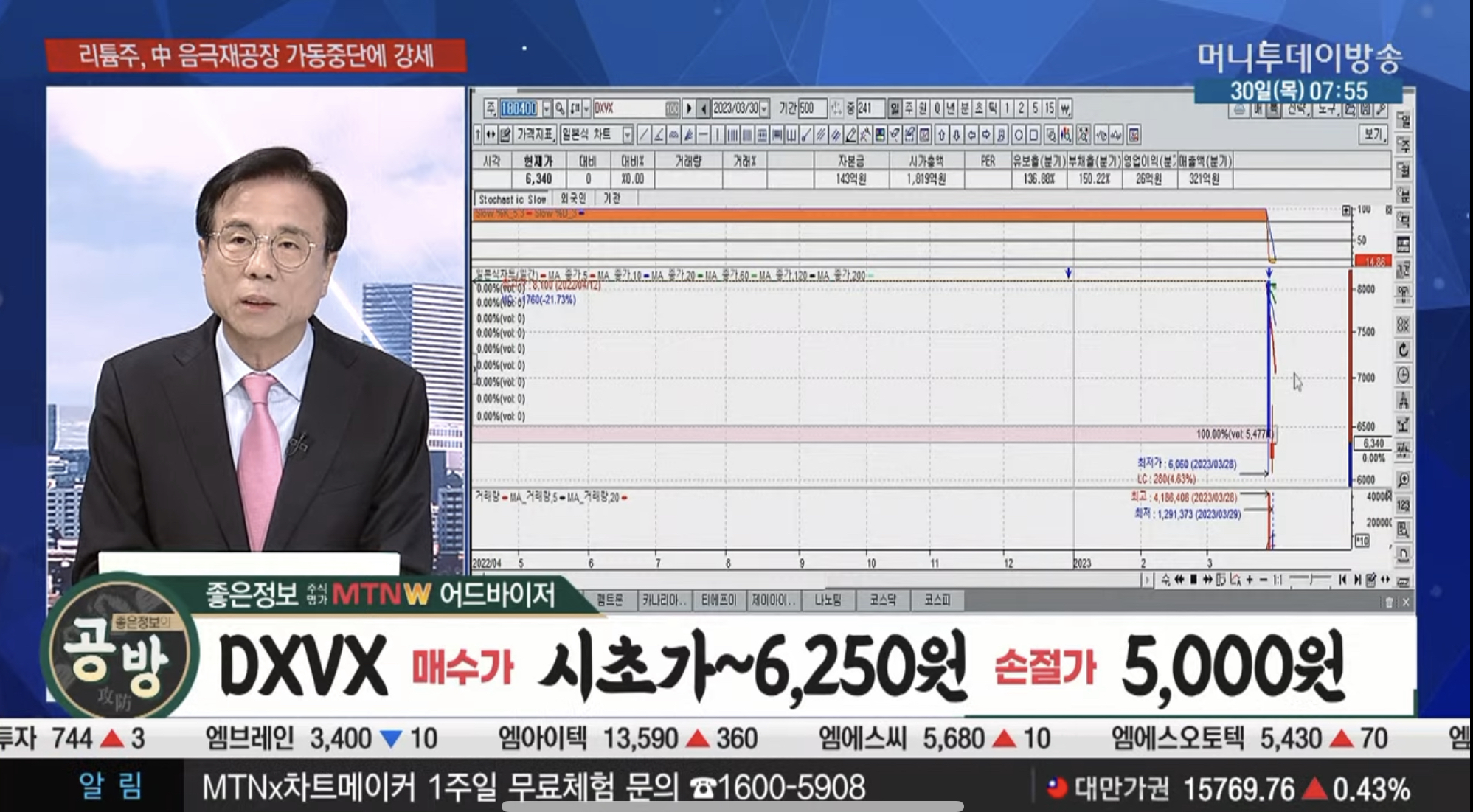Image resolution: width=1473 pixels, height=812 pixels.
Task: Zoom out chart with minus icon
Action: (x=1264, y=580)
